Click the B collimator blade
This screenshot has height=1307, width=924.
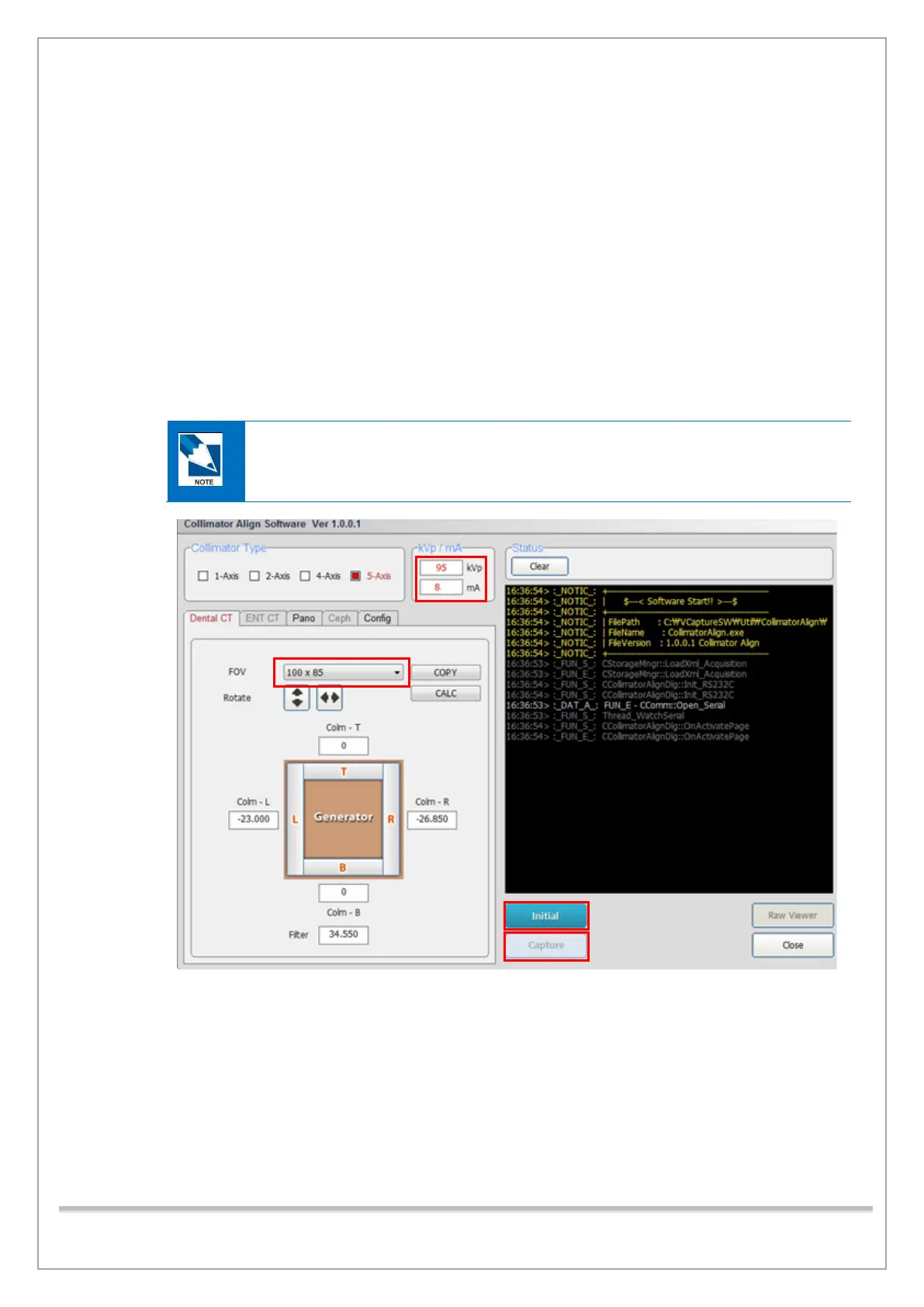(x=343, y=867)
